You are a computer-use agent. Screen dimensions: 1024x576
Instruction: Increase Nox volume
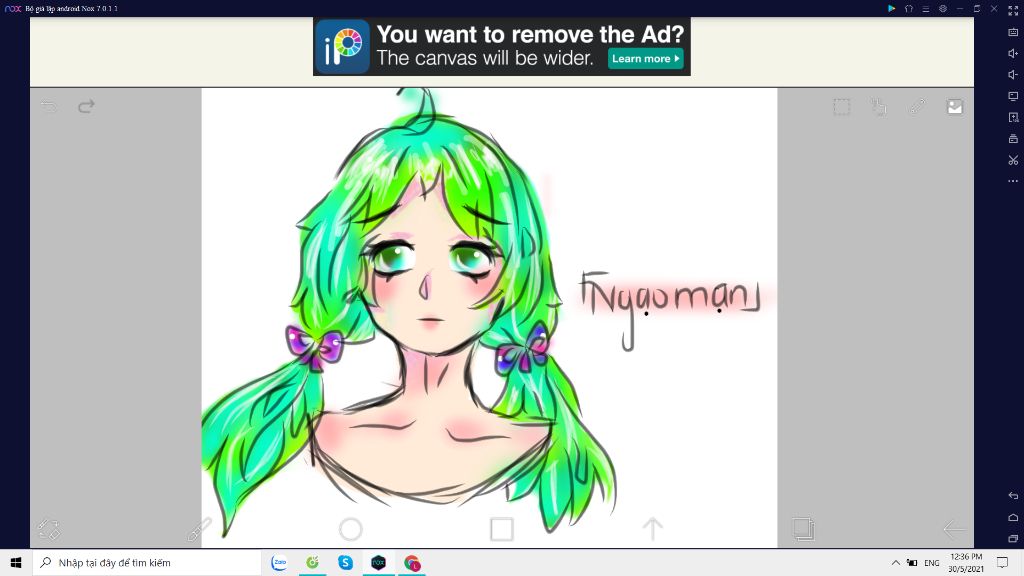(x=1013, y=54)
